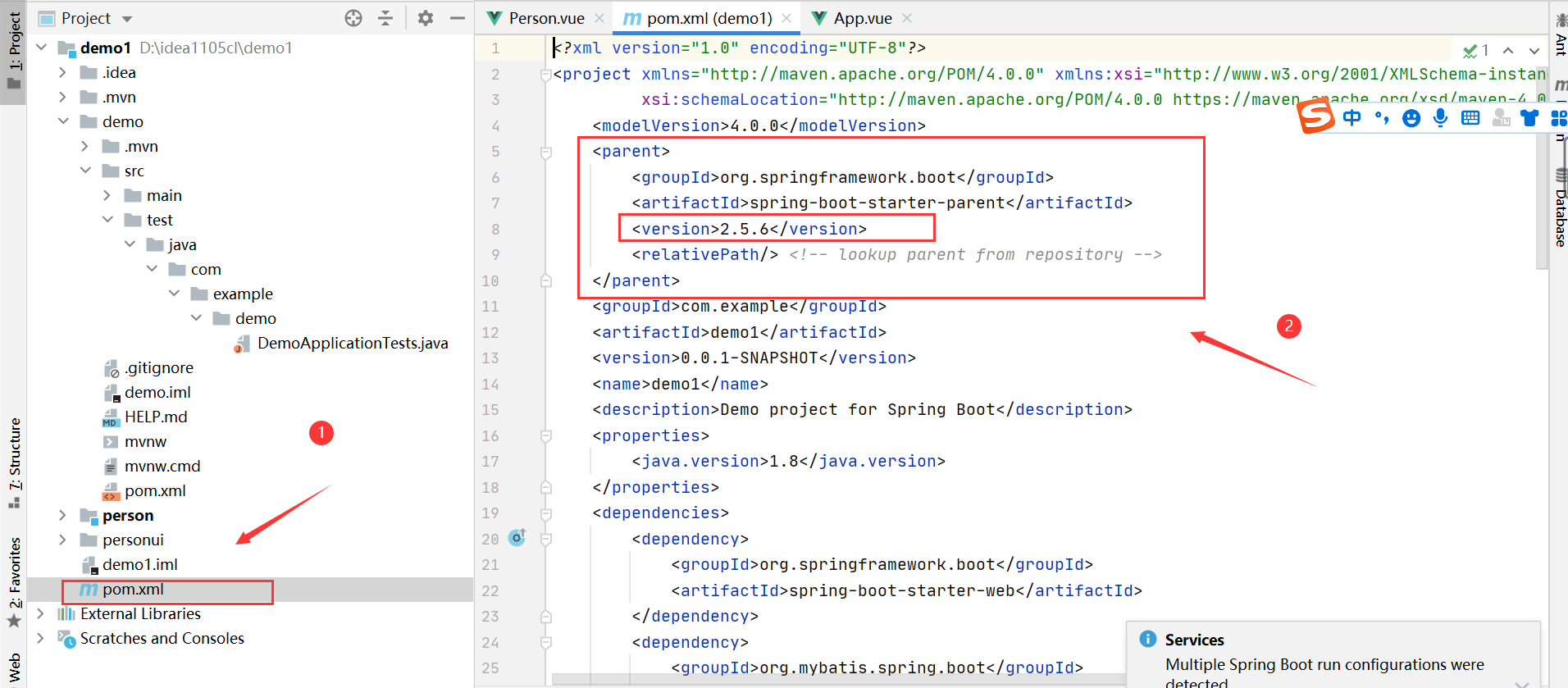Expand External Libraries node
The width and height of the screenshot is (1568, 688).
(41, 613)
